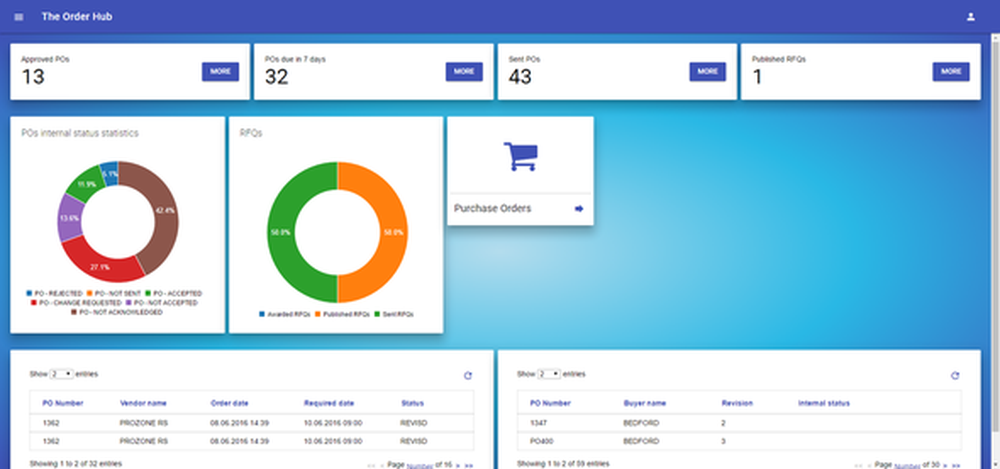Click POs due in 7 days count 32
The image size is (1000, 469).
coord(277,77)
